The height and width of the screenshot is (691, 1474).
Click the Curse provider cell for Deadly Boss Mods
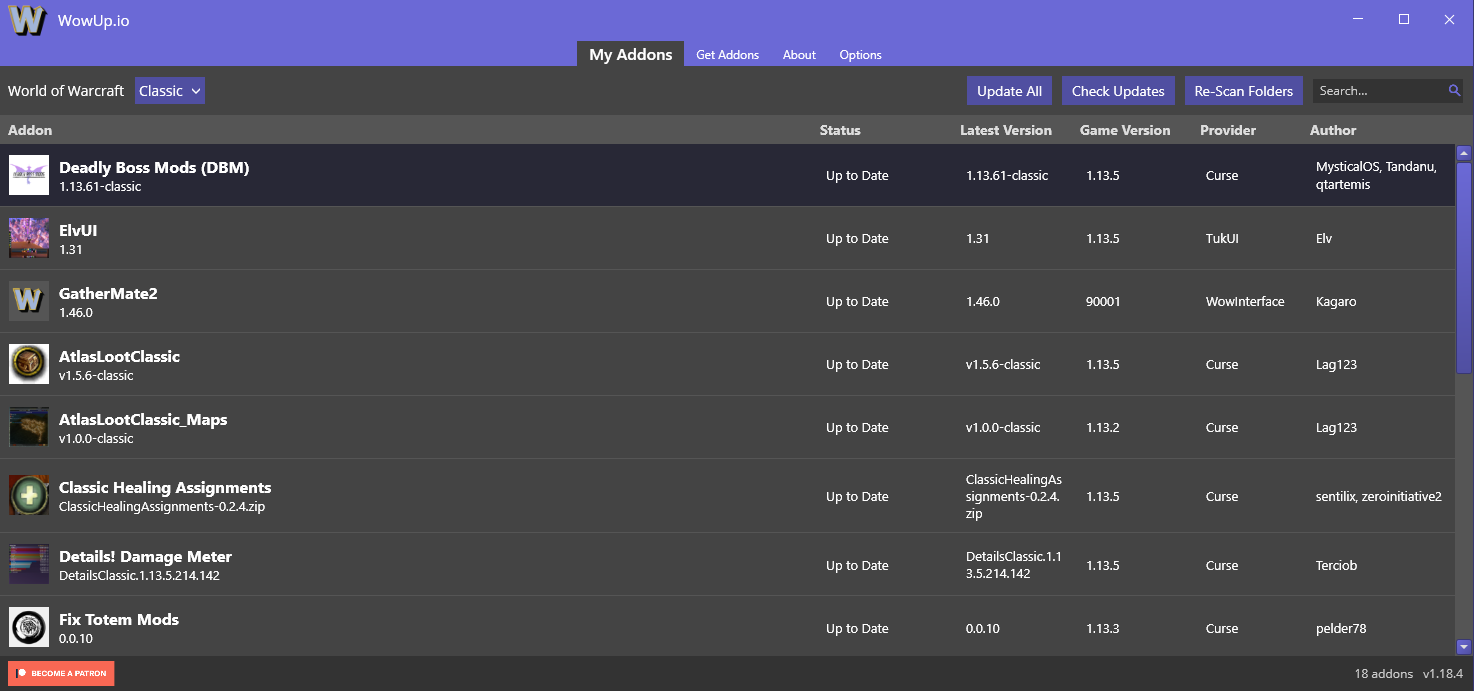coord(1222,175)
